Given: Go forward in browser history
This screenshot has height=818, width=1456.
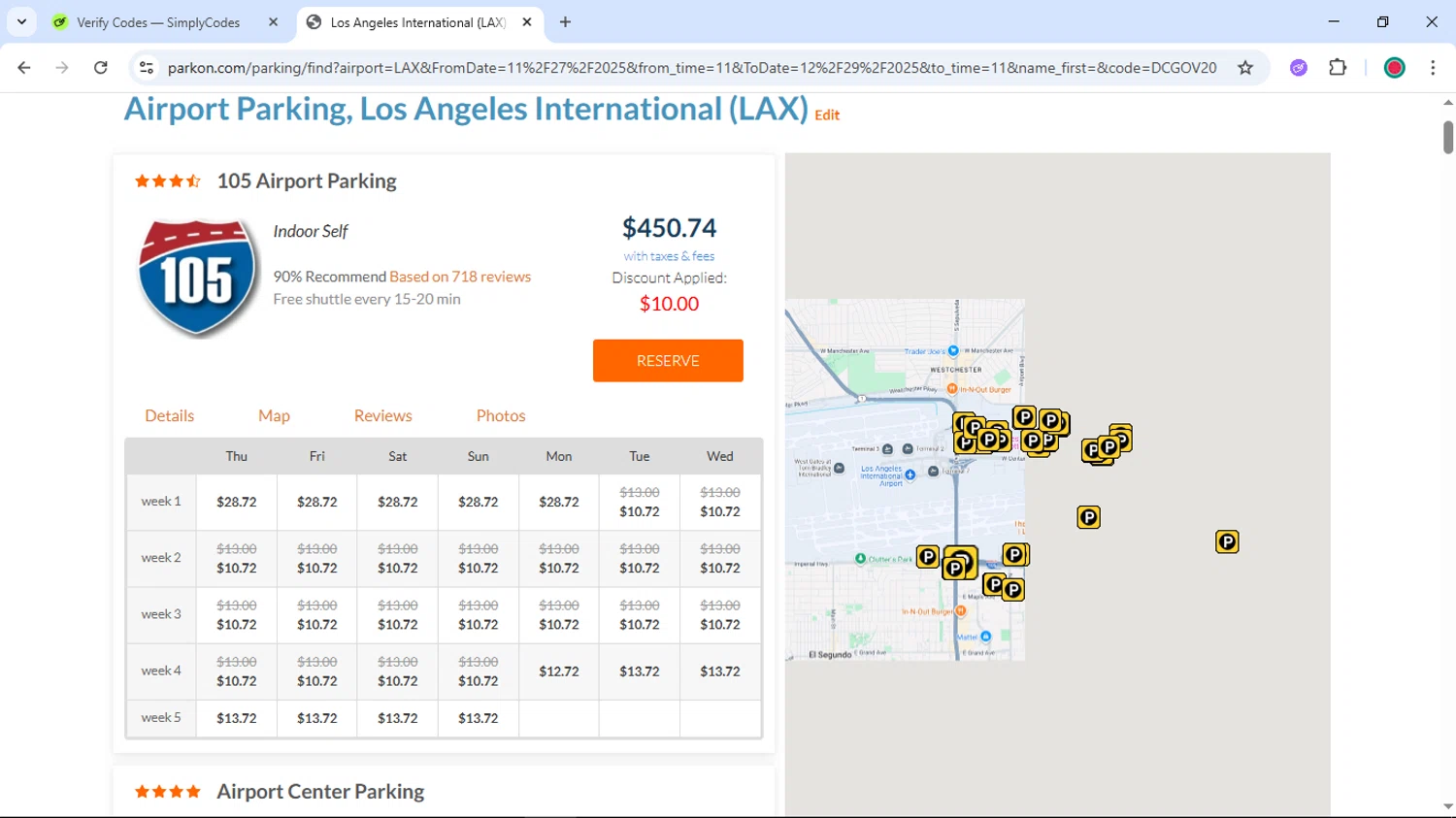Looking at the screenshot, I should 62,68.
